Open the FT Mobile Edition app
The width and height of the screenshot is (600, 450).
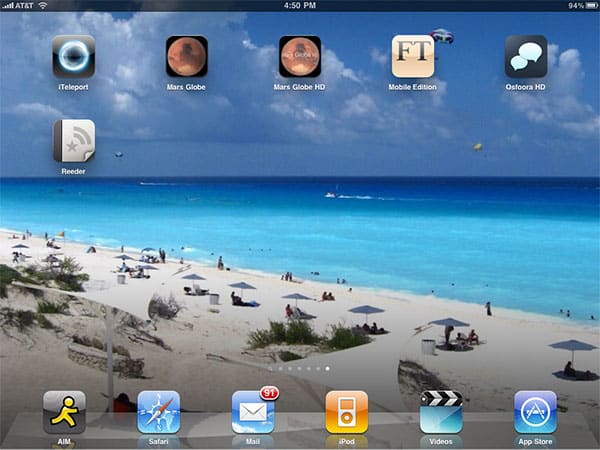[413, 57]
